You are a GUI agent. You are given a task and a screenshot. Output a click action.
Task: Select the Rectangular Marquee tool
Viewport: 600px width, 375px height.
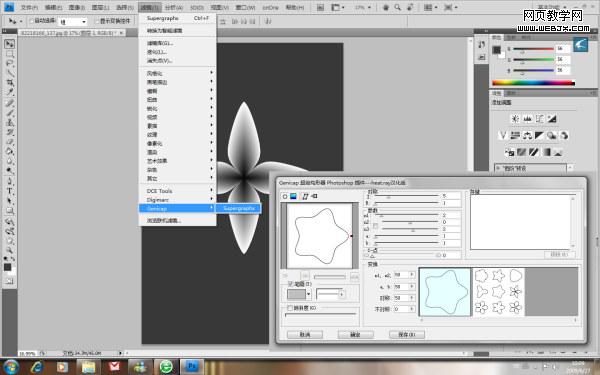point(10,54)
